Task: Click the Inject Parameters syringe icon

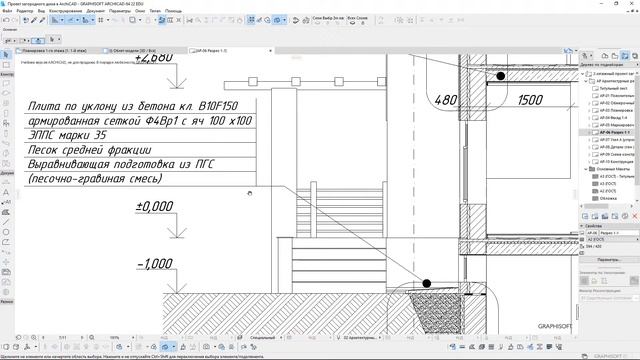Action: point(42,20)
